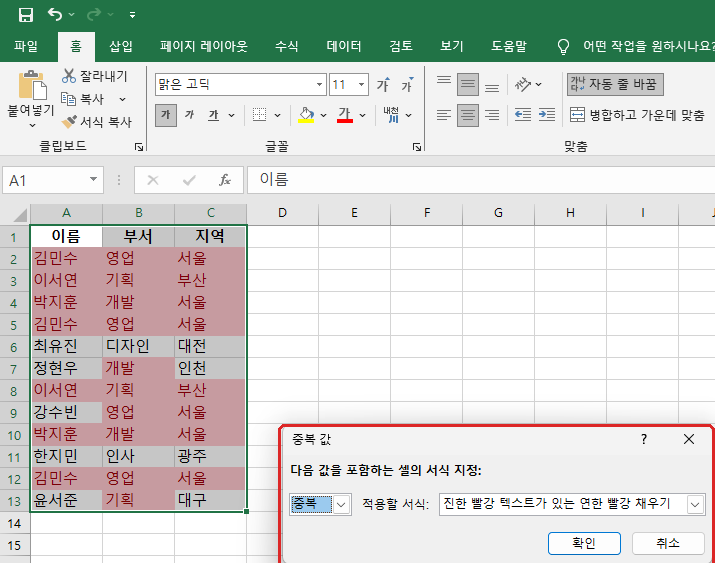Image resolution: width=715 pixels, height=563 pixels.
Task: Copy selection with 복사
Action: pyautogui.click(x=83, y=98)
